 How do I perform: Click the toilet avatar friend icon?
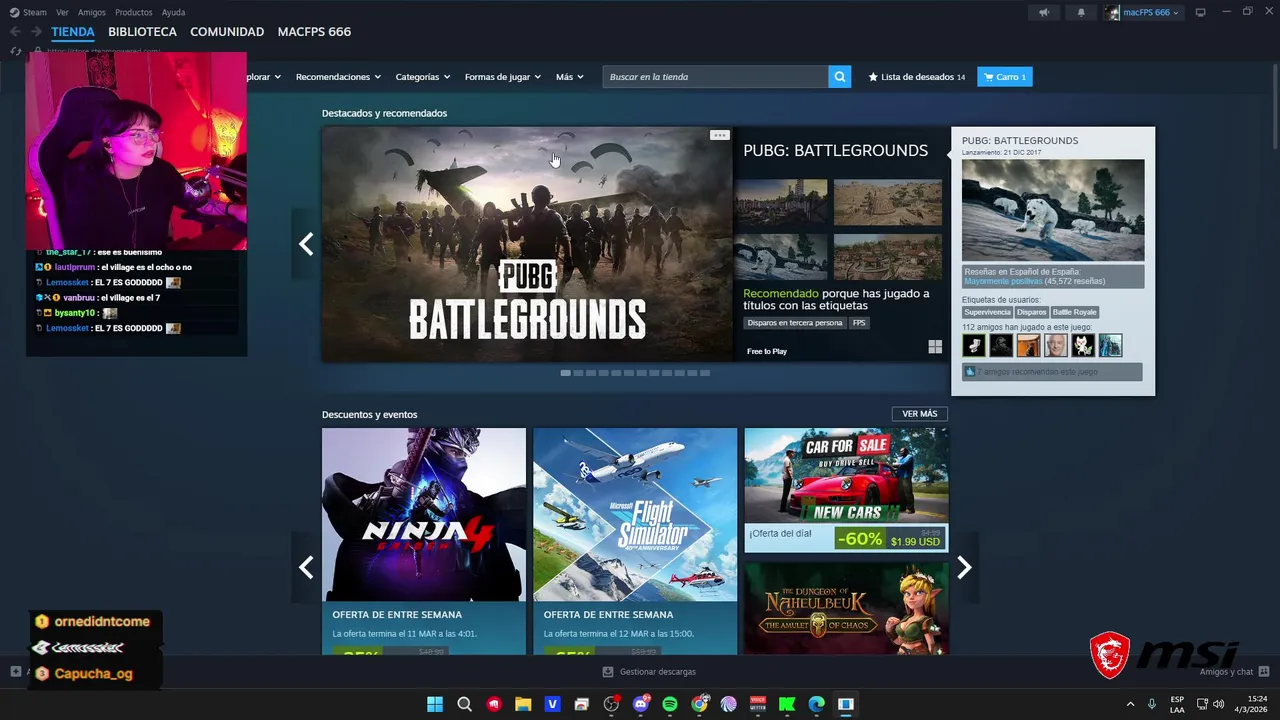coord(973,346)
